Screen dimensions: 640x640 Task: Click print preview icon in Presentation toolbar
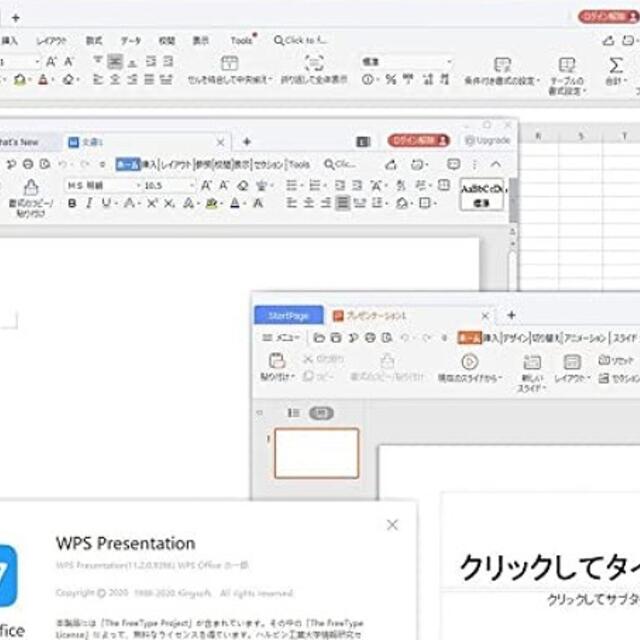click(x=387, y=338)
